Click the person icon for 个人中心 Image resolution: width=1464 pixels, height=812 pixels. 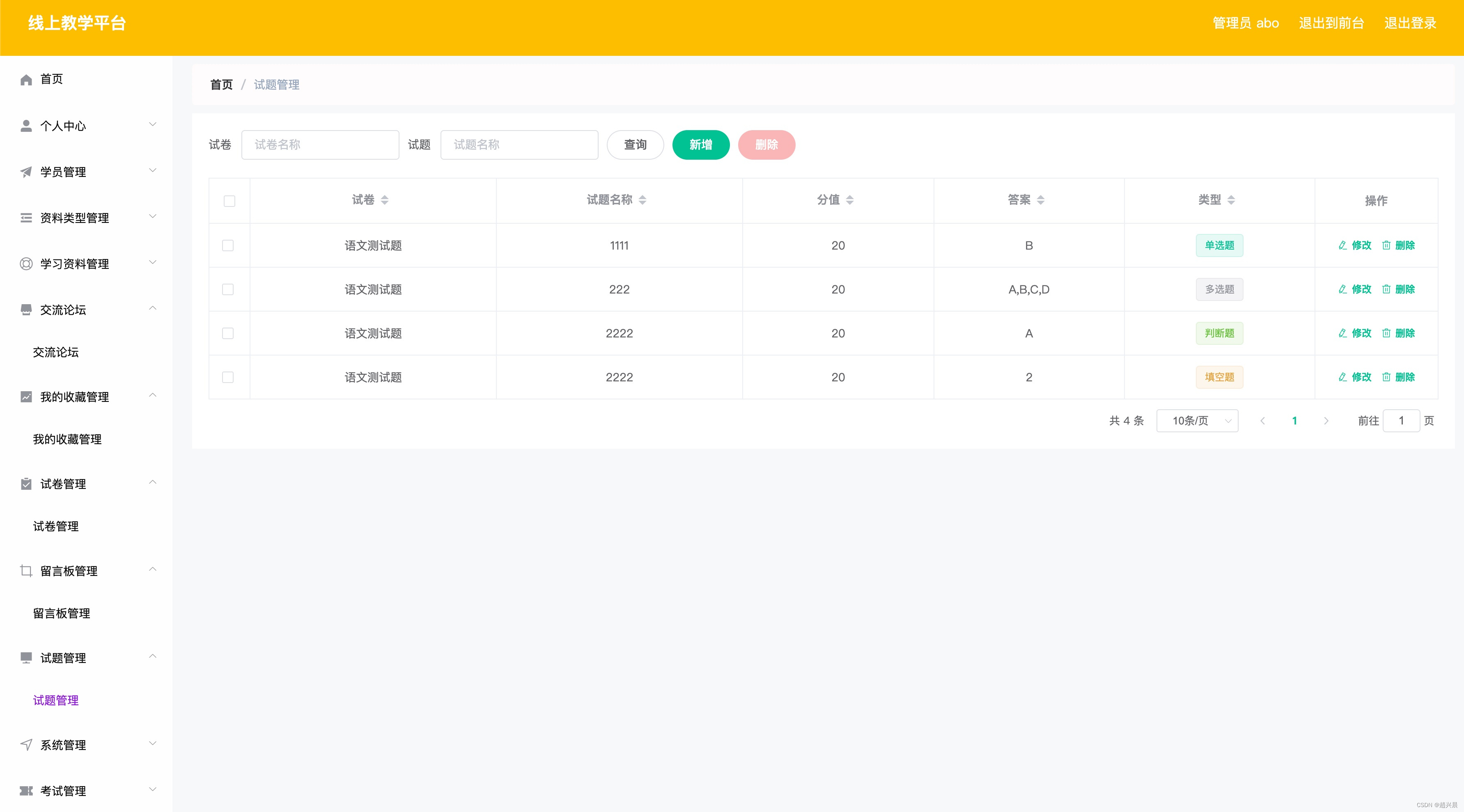click(x=26, y=126)
